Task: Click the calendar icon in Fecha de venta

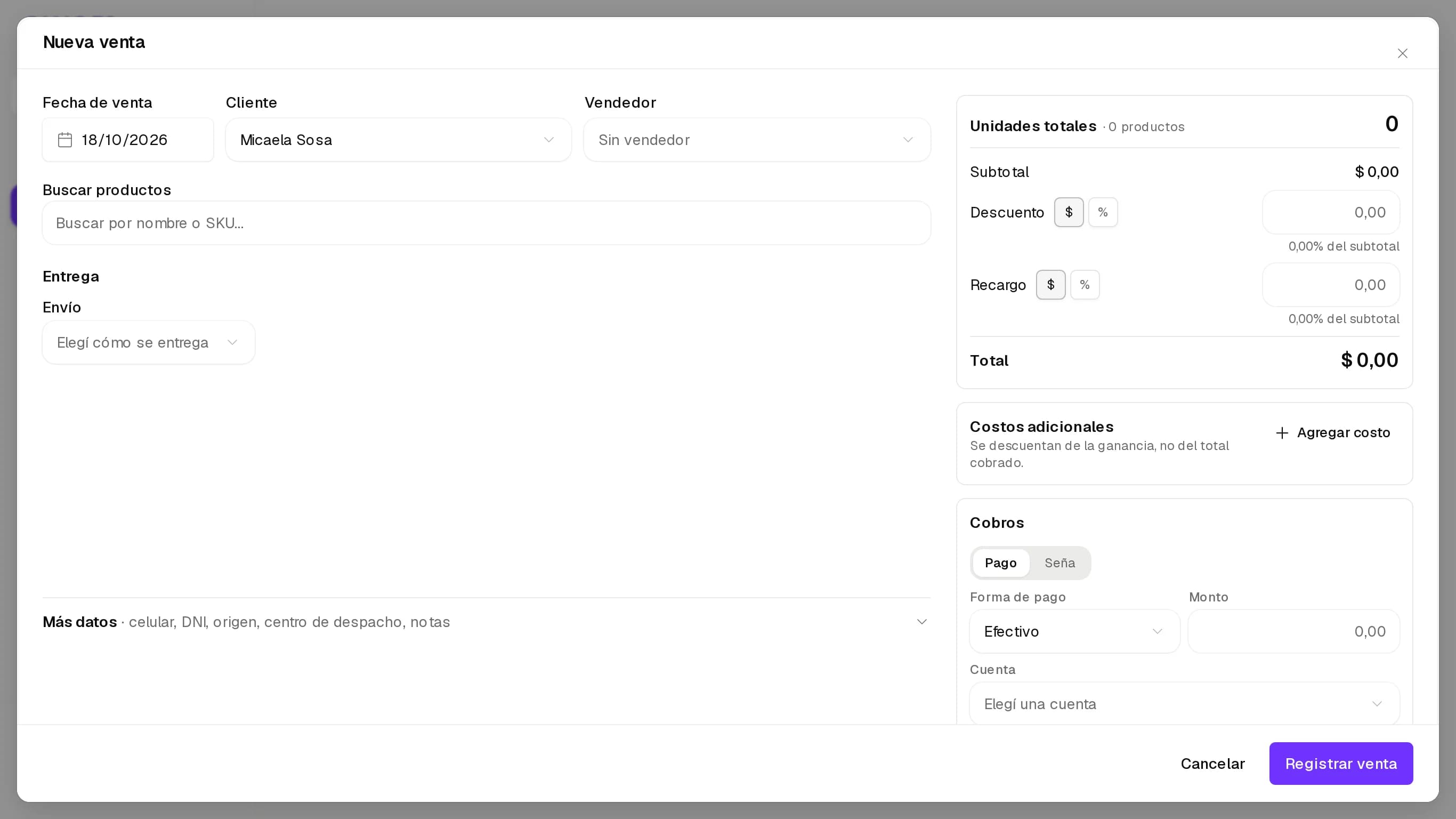Action: (65, 140)
